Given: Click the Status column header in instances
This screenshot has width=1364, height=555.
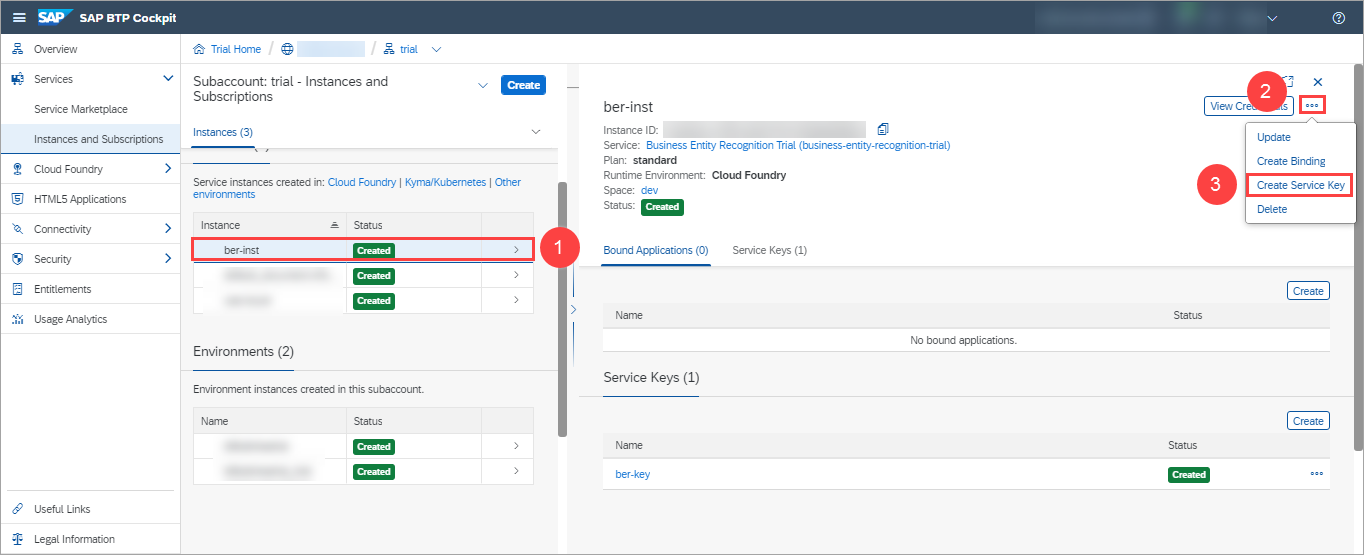Looking at the screenshot, I should 413,225.
